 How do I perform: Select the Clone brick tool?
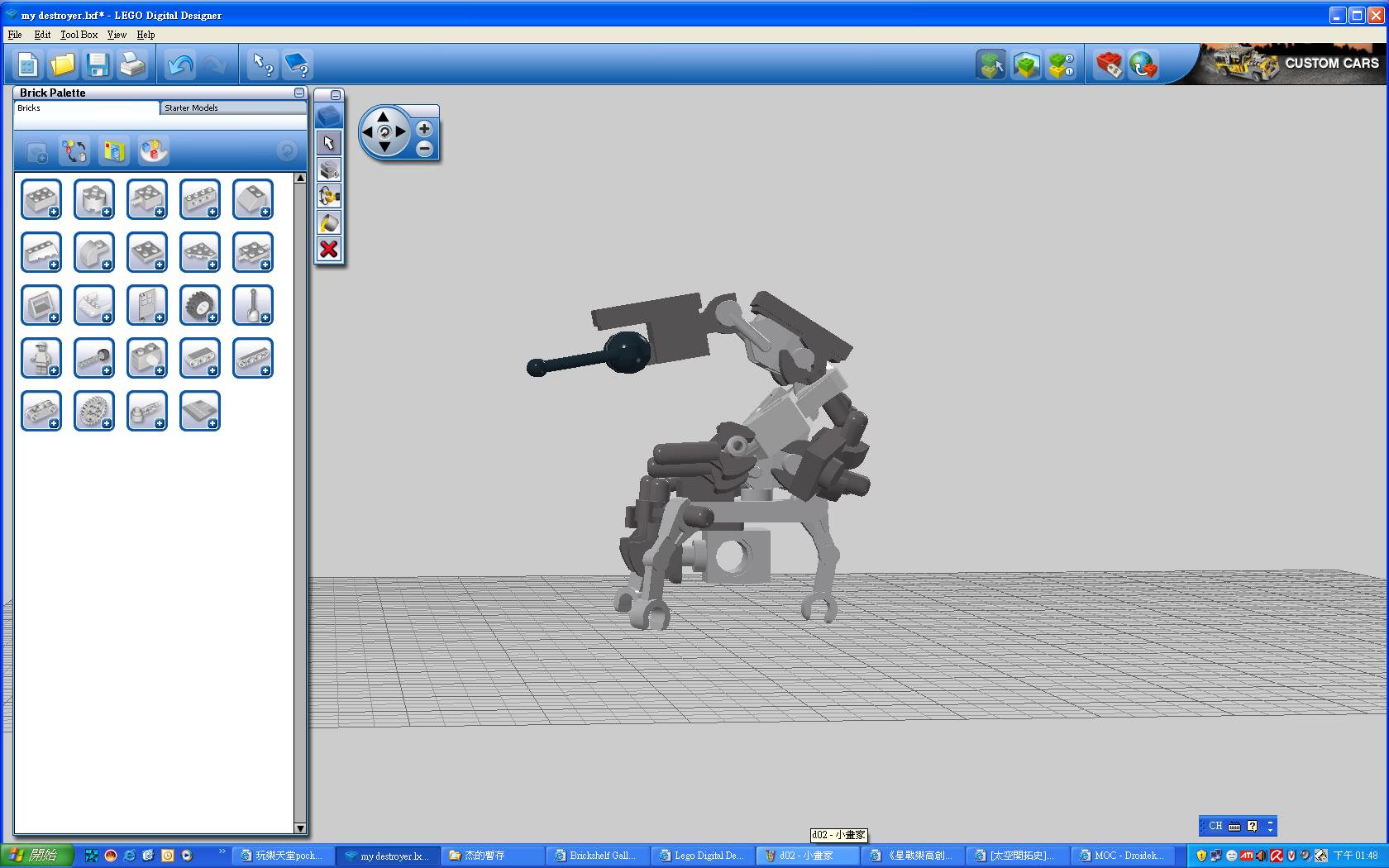[x=329, y=169]
